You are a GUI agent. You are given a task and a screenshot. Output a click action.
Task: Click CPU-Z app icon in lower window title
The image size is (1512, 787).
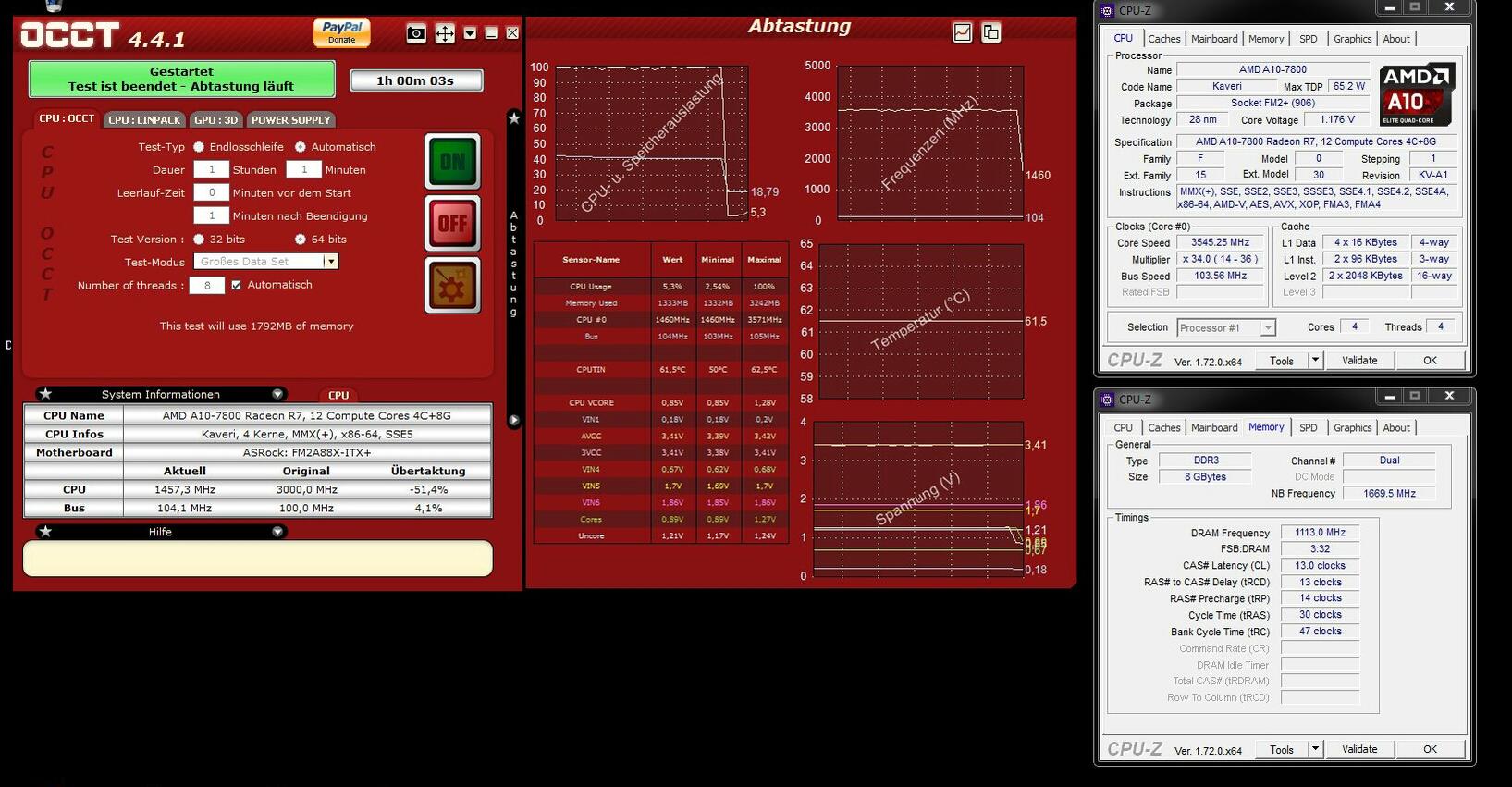[1108, 400]
